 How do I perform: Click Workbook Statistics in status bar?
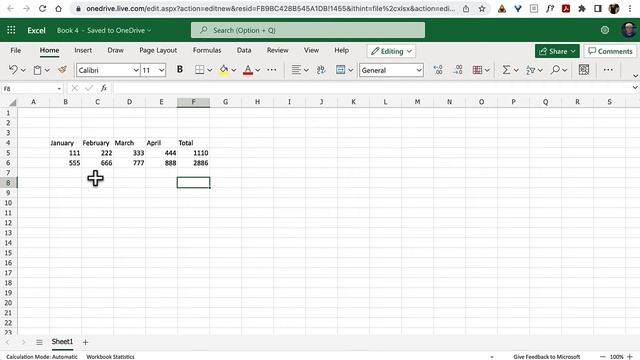point(110,356)
